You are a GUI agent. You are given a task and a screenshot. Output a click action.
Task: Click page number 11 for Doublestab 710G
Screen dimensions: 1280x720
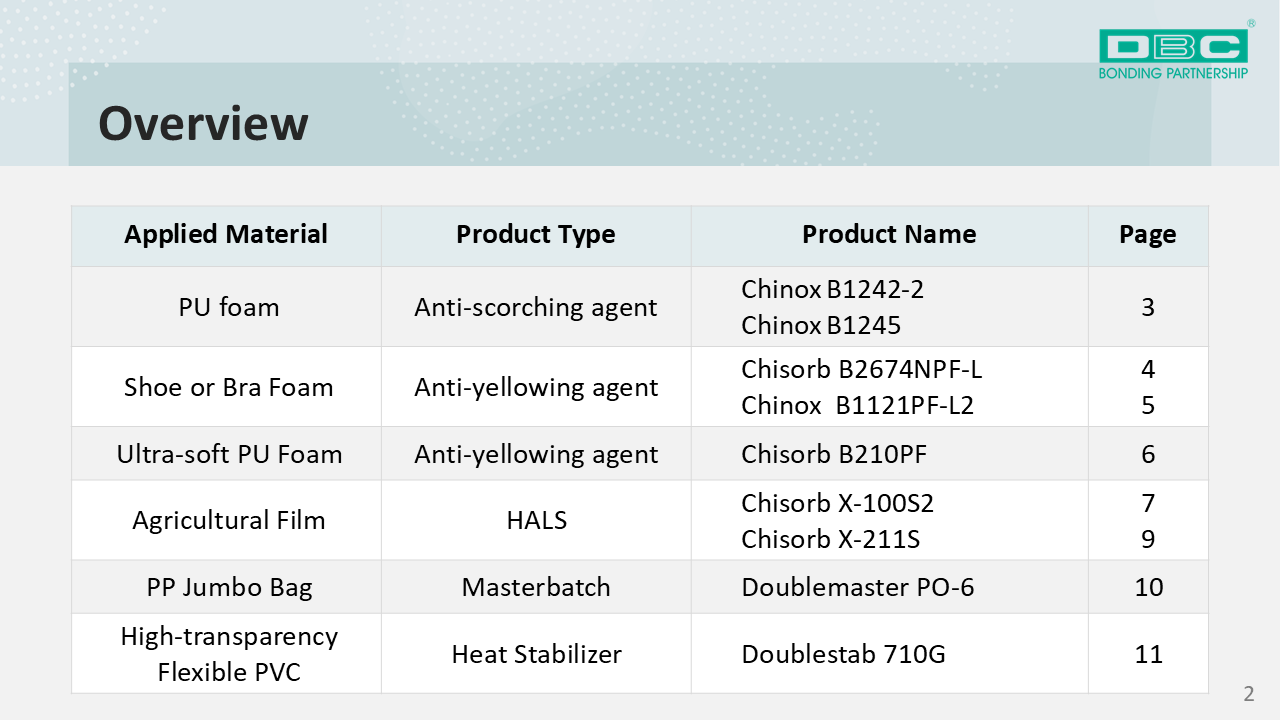pos(1148,654)
